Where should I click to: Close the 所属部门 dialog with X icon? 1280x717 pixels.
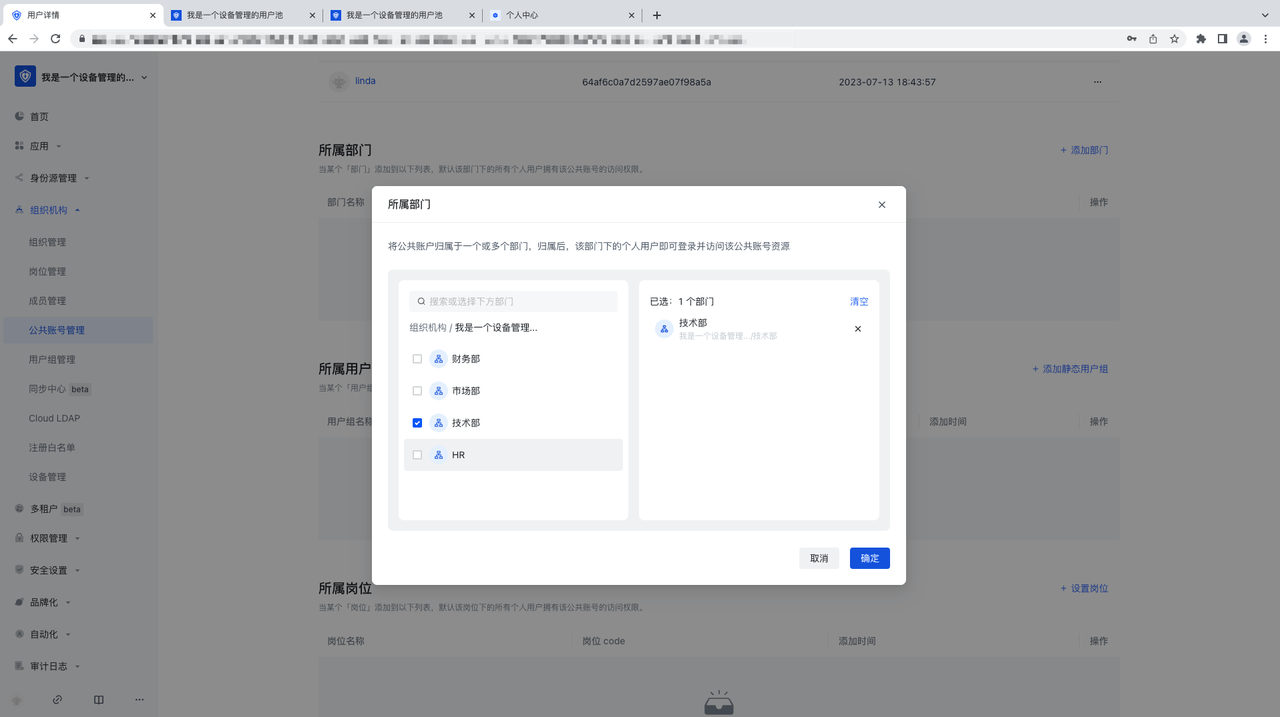click(881, 205)
